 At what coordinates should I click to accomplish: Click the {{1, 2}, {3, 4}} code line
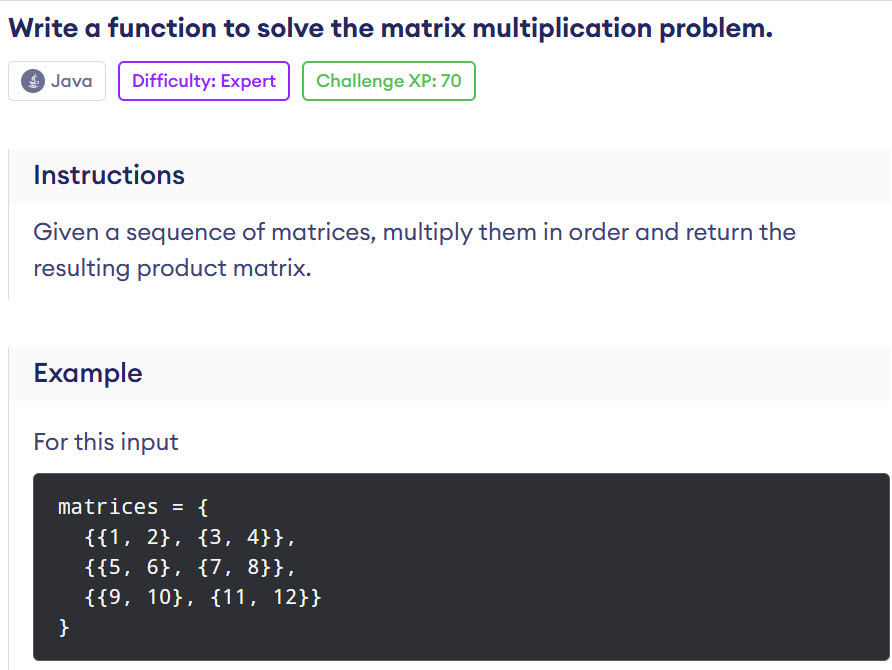(x=190, y=537)
